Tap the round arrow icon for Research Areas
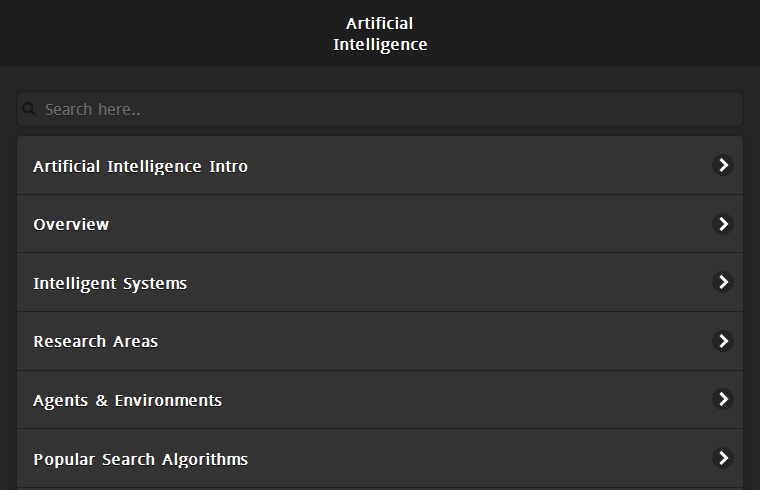Screen dimensions: 760x490 coord(722,341)
